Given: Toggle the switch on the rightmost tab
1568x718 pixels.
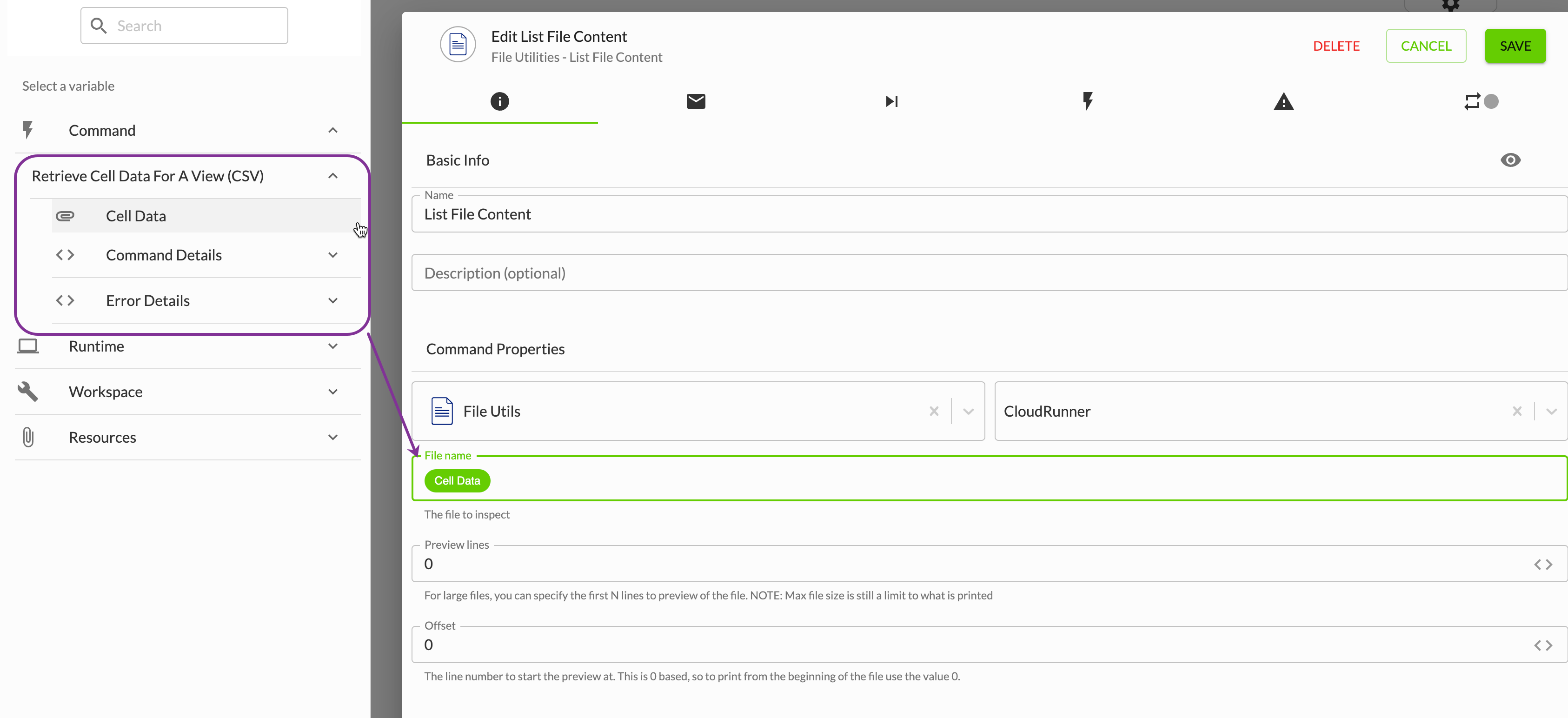Looking at the screenshot, I should 1491,101.
